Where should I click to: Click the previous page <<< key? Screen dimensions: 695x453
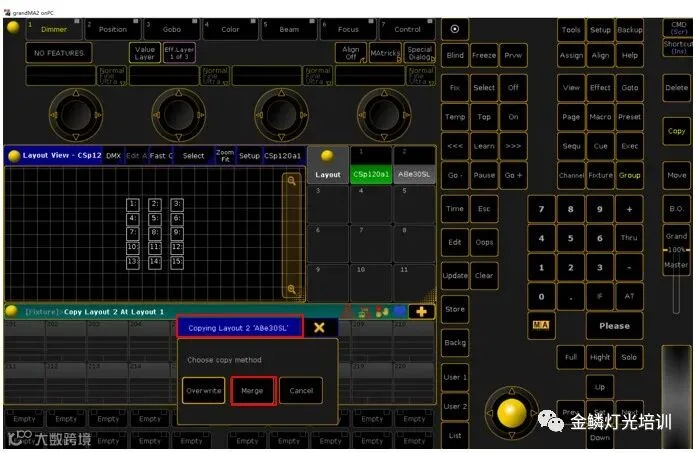pyautogui.click(x=455, y=146)
